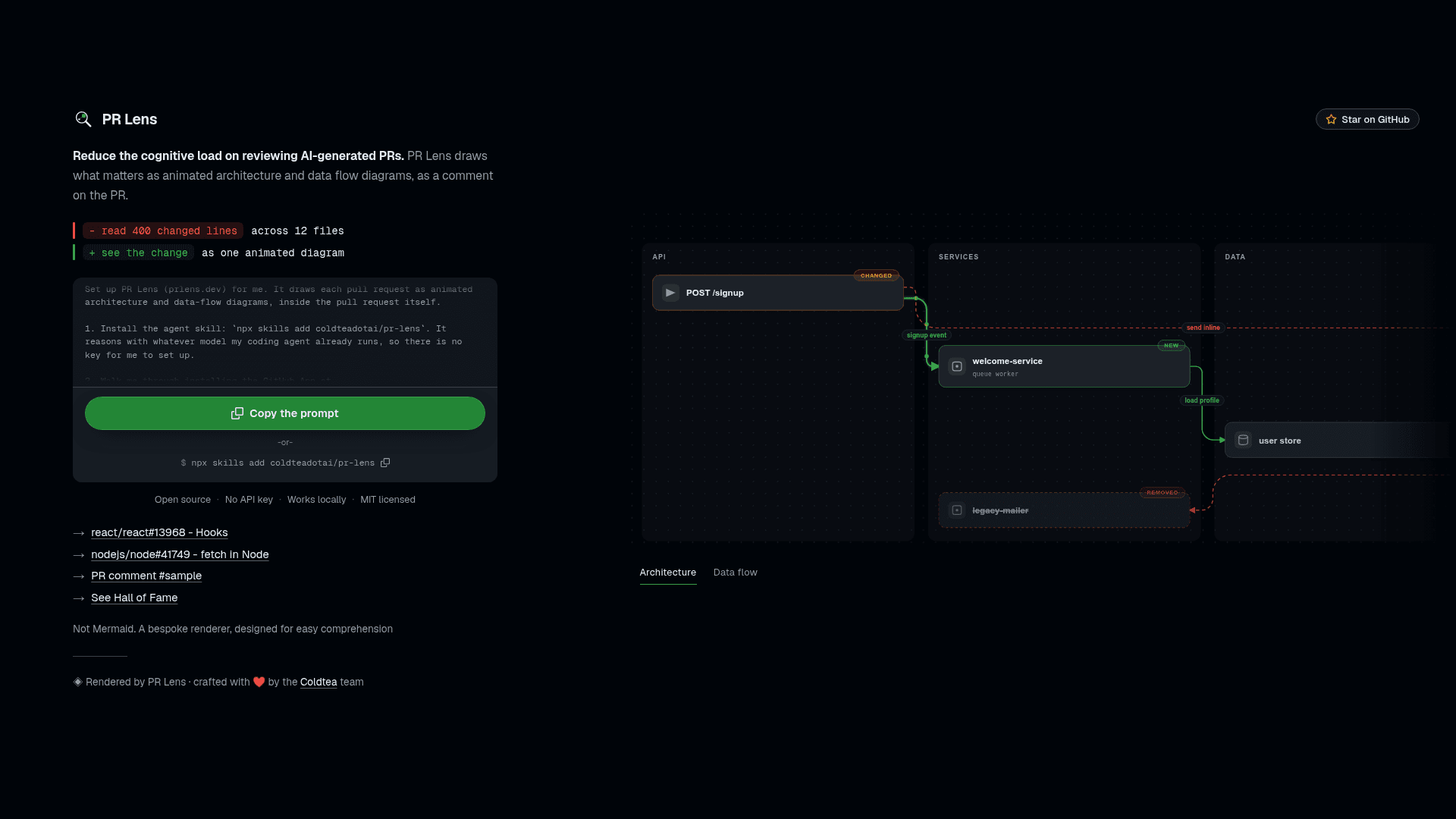Click the load profile edge label

1202,400
